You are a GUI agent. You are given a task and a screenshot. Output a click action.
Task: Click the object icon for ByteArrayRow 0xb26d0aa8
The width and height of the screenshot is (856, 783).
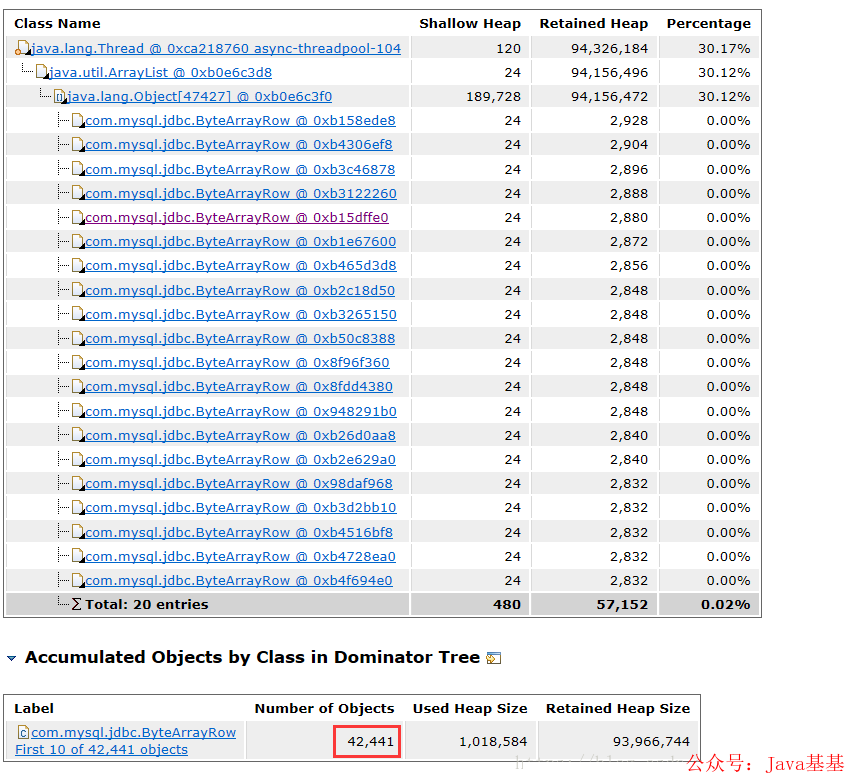tap(78, 435)
